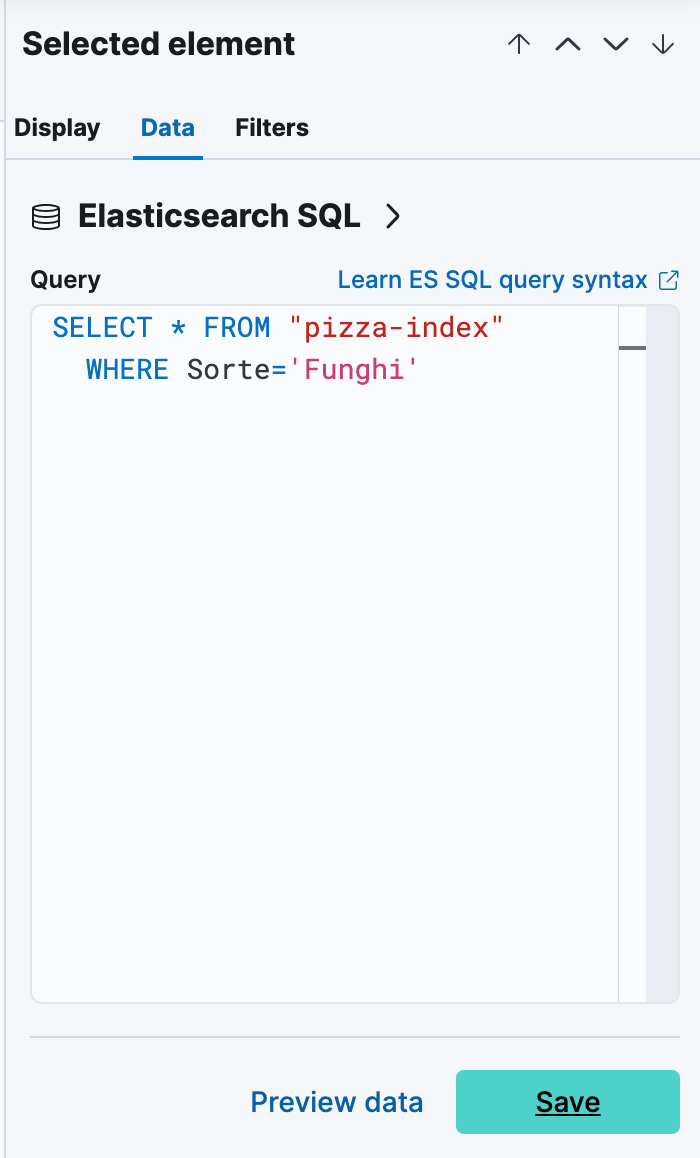Click the bring to front arrow icon
This screenshot has height=1158, width=700.
pyautogui.click(x=518, y=45)
